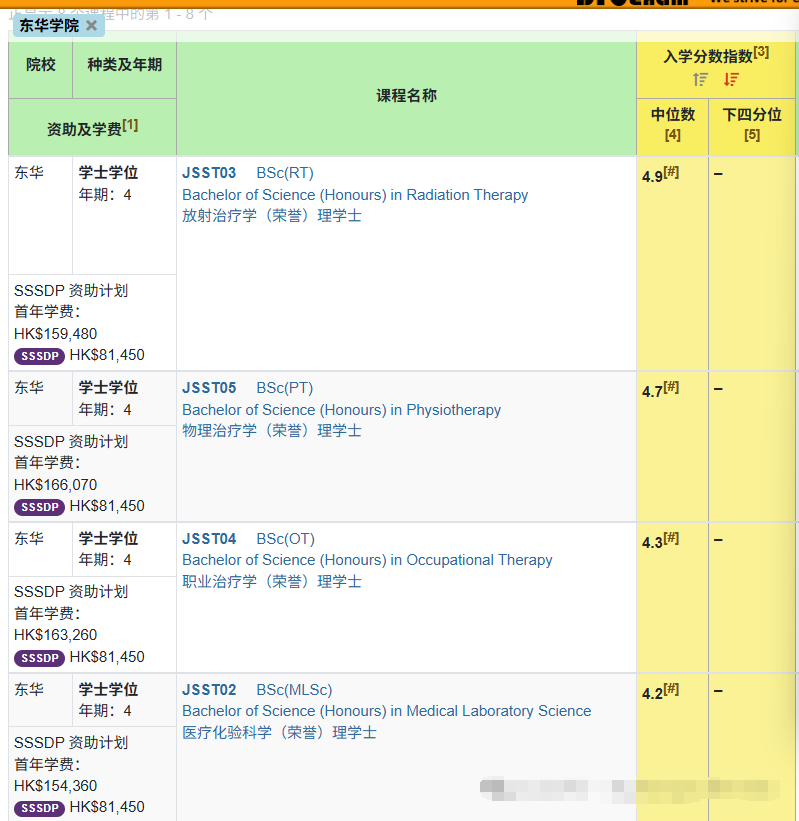Click the 课程名称 column header
The width and height of the screenshot is (799, 821).
pyautogui.click(x=406, y=96)
